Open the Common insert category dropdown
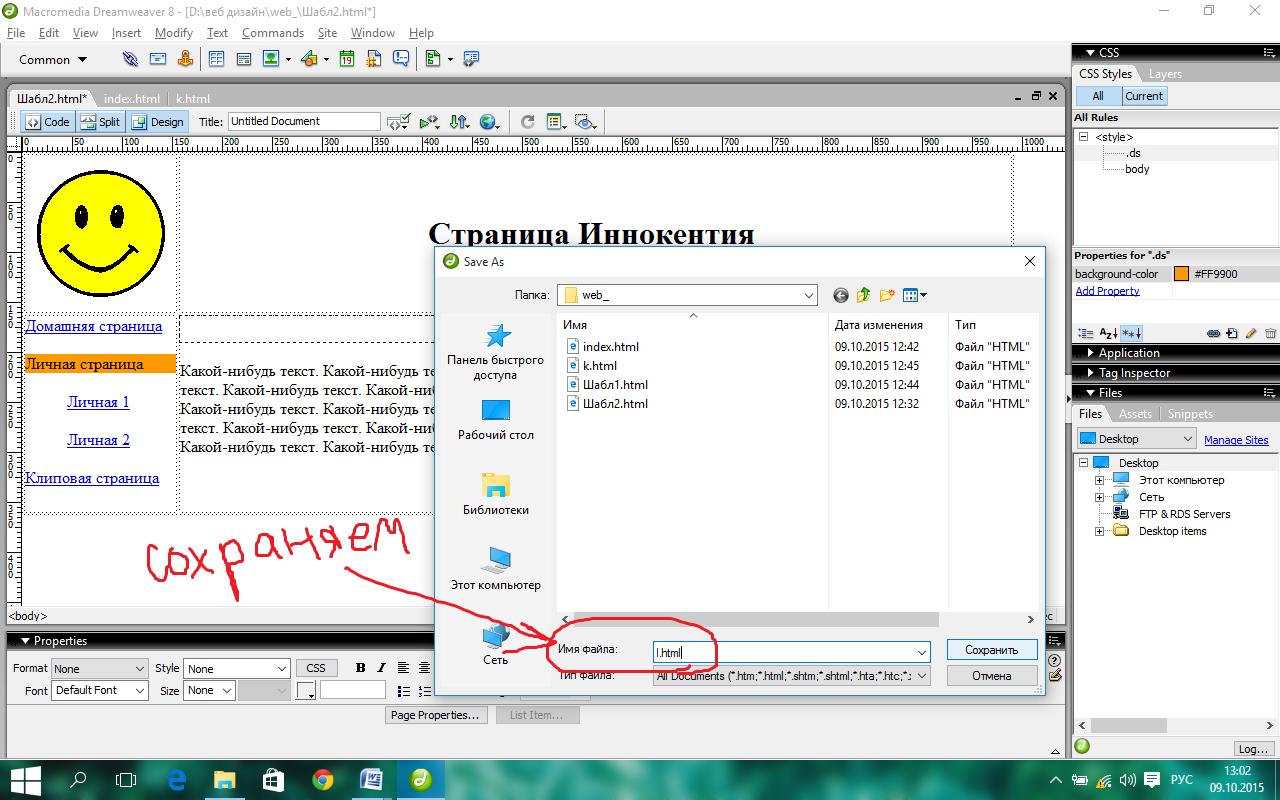This screenshot has height=800, width=1280. click(x=53, y=60)
